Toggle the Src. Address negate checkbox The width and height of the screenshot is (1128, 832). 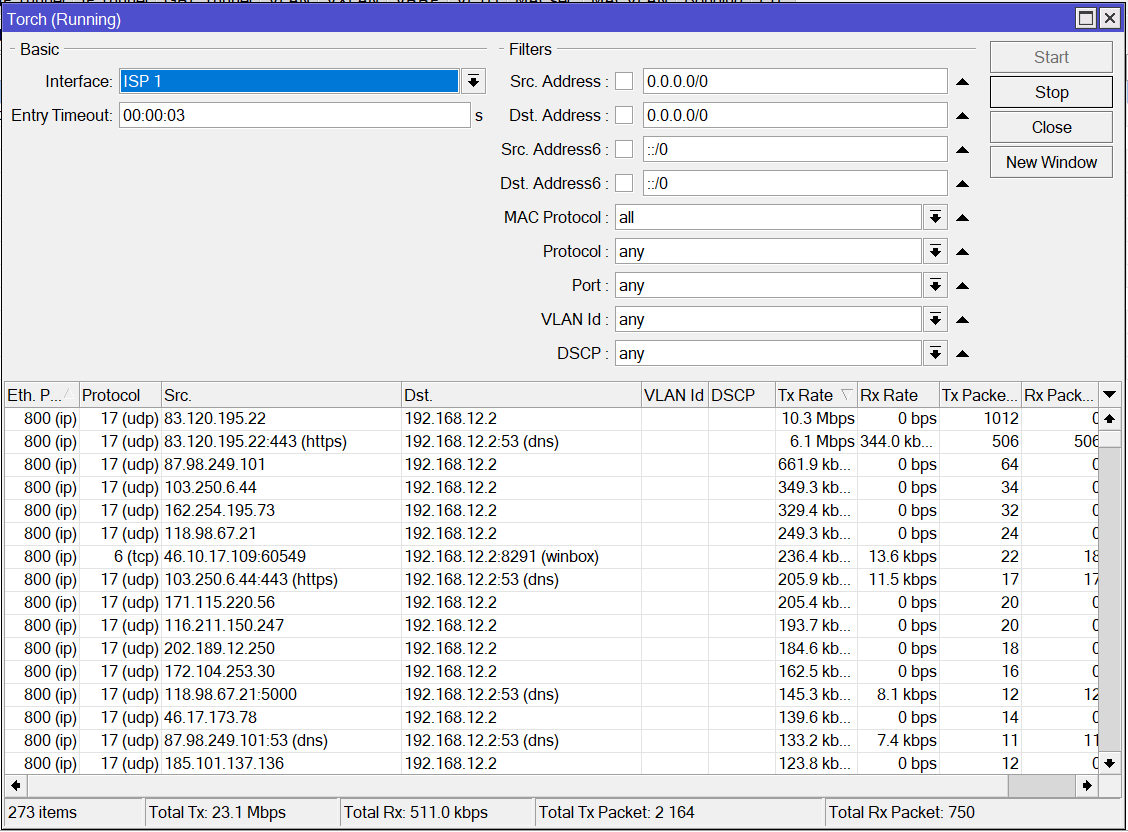624,82
